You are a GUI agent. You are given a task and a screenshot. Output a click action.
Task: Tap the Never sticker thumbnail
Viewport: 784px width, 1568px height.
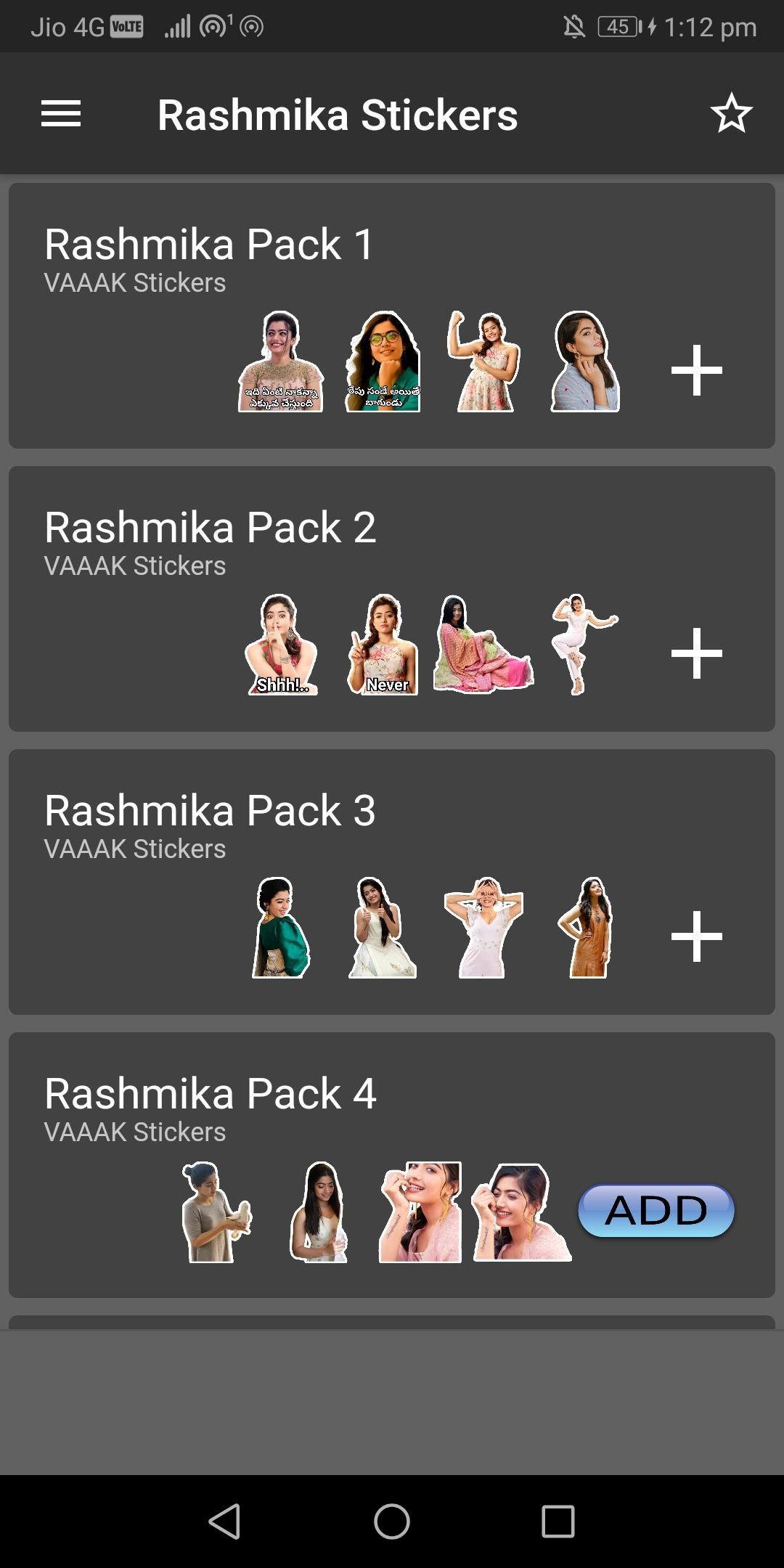tap(383, 645)
